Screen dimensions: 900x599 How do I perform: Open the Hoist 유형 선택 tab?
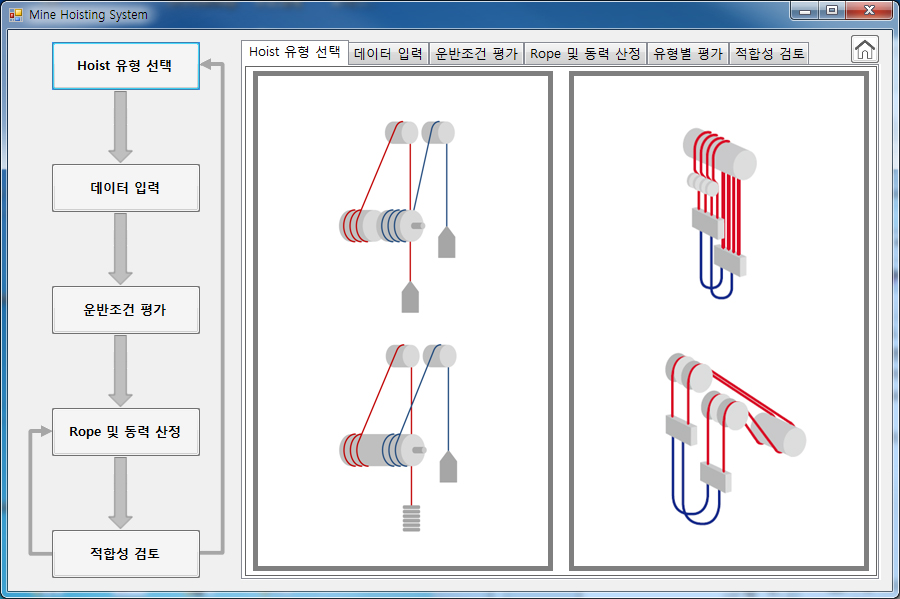294,52
